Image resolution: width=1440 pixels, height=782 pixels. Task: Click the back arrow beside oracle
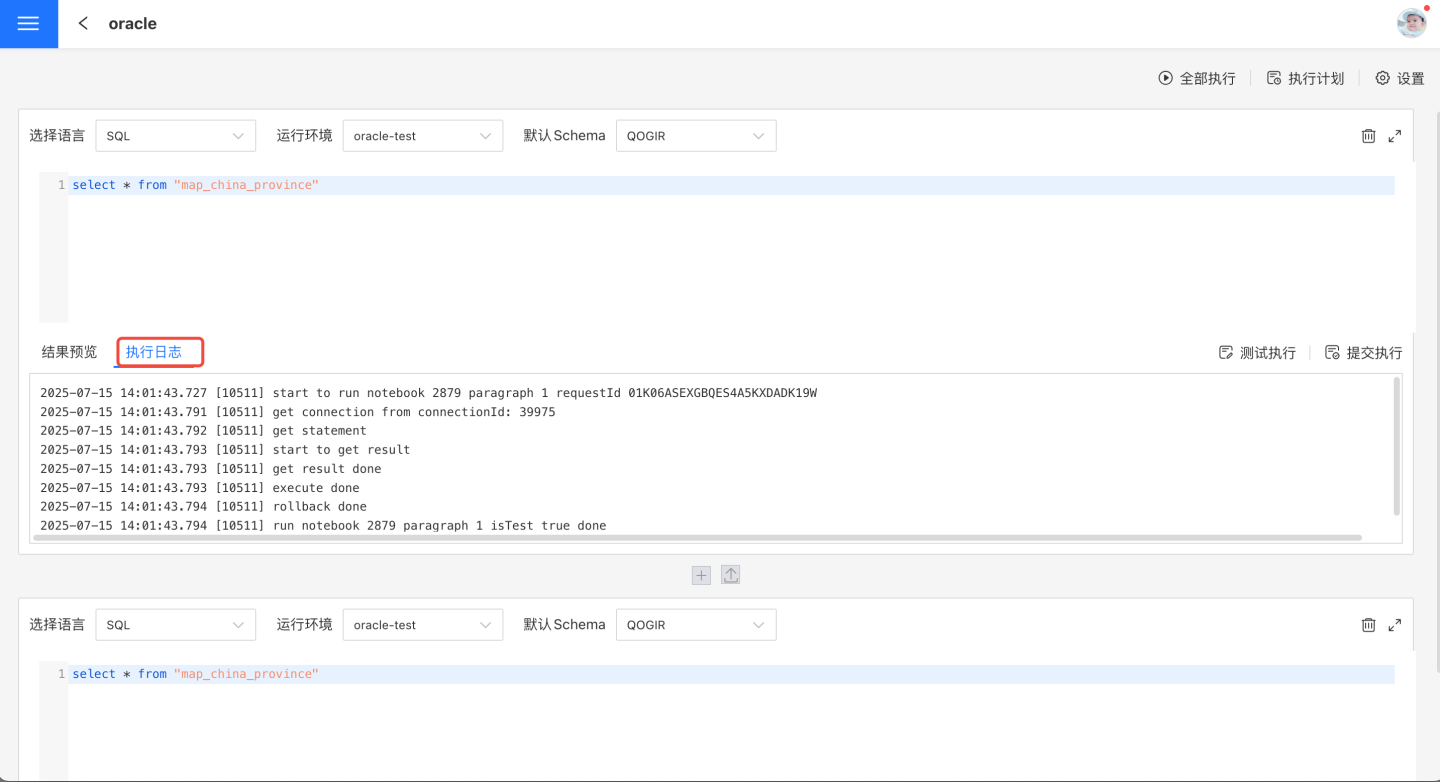(84, 23)
